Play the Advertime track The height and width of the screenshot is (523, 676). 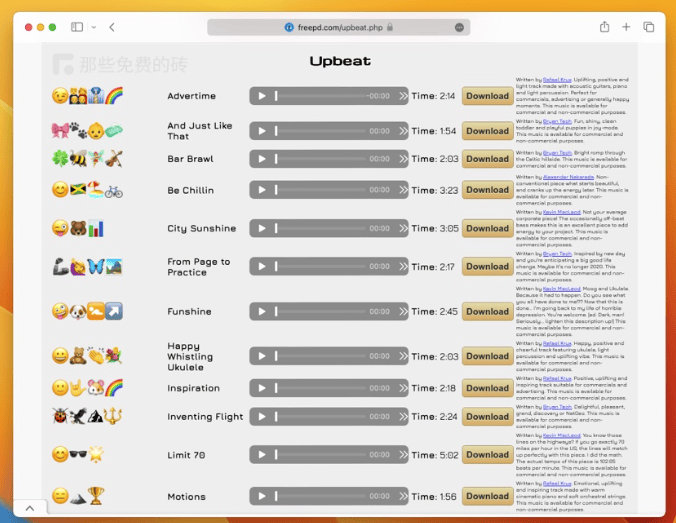click(262, 96)
